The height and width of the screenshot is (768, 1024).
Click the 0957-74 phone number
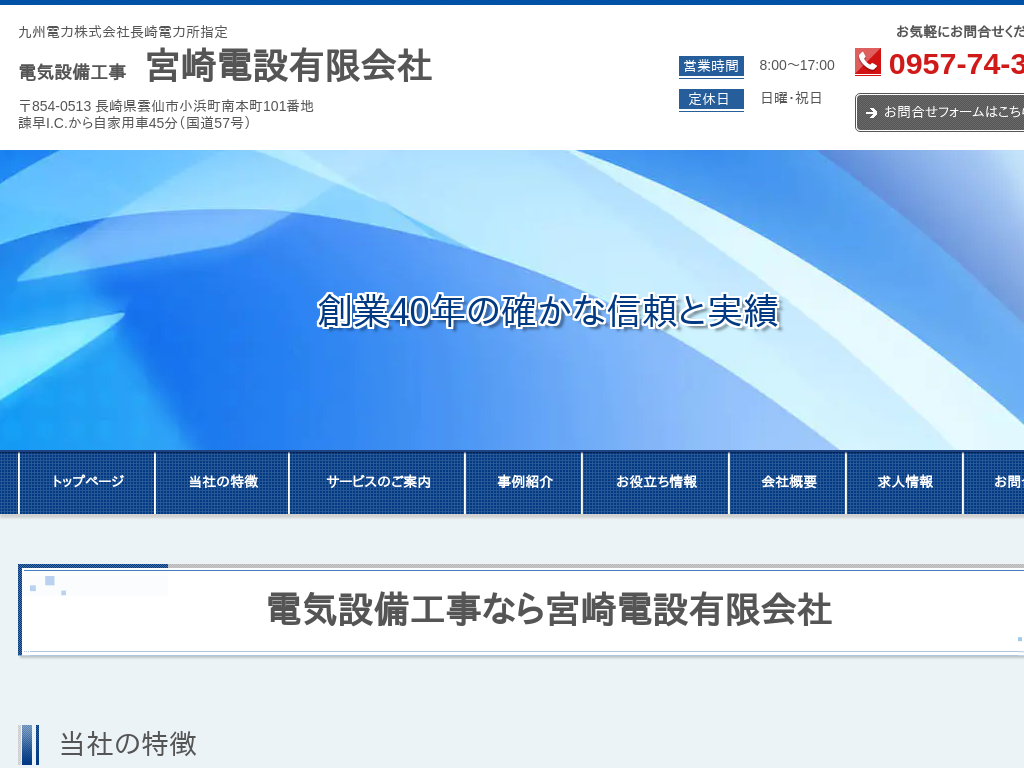[955, 64]
